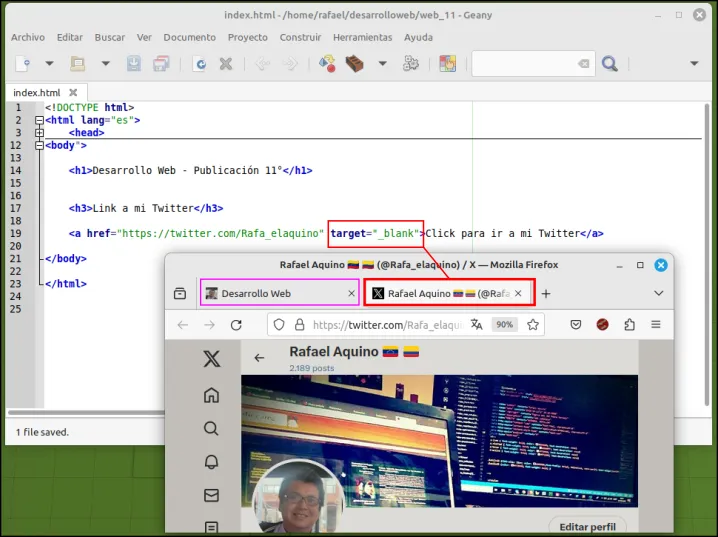Expand the folded head tag marker

[39, 133]
